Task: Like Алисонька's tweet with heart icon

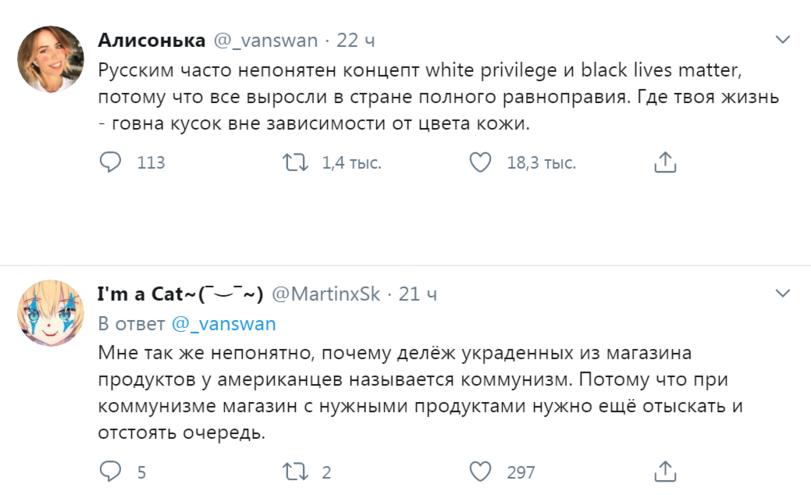Action: point(480,162)
